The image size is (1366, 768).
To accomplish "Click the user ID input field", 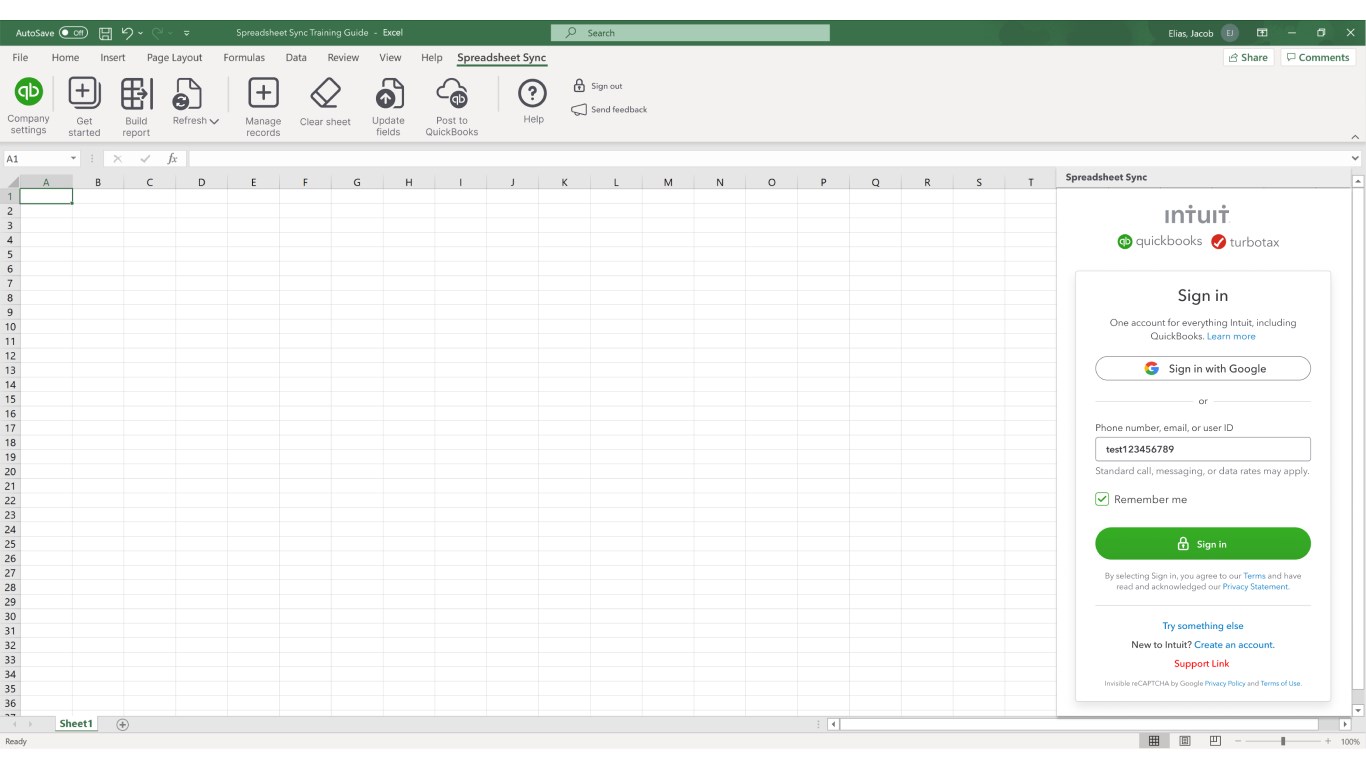I will [1203, 449].
